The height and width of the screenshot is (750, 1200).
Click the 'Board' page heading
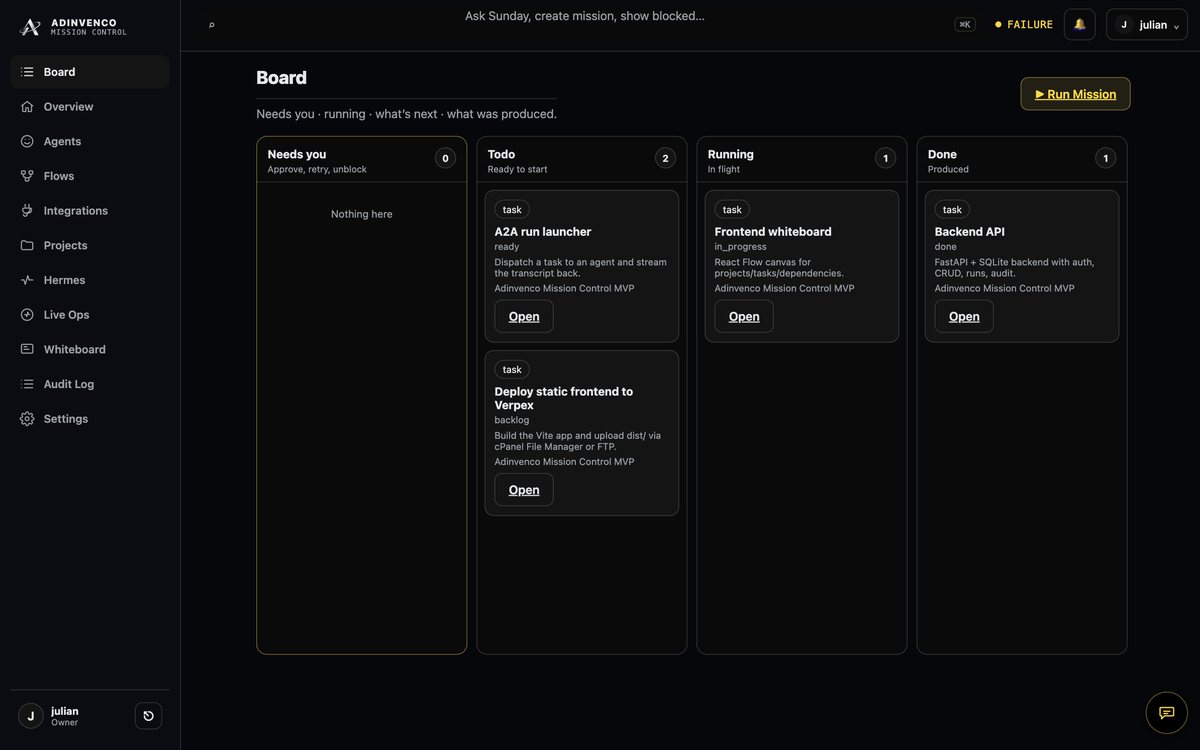[x=281, y=78]
